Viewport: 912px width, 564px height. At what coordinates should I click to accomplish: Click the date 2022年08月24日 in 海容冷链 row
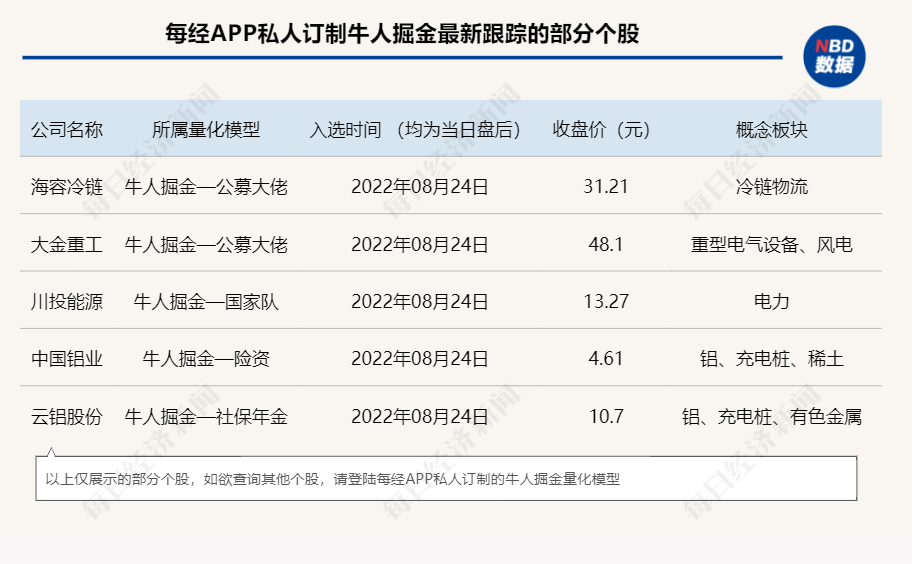coord(419,187)
